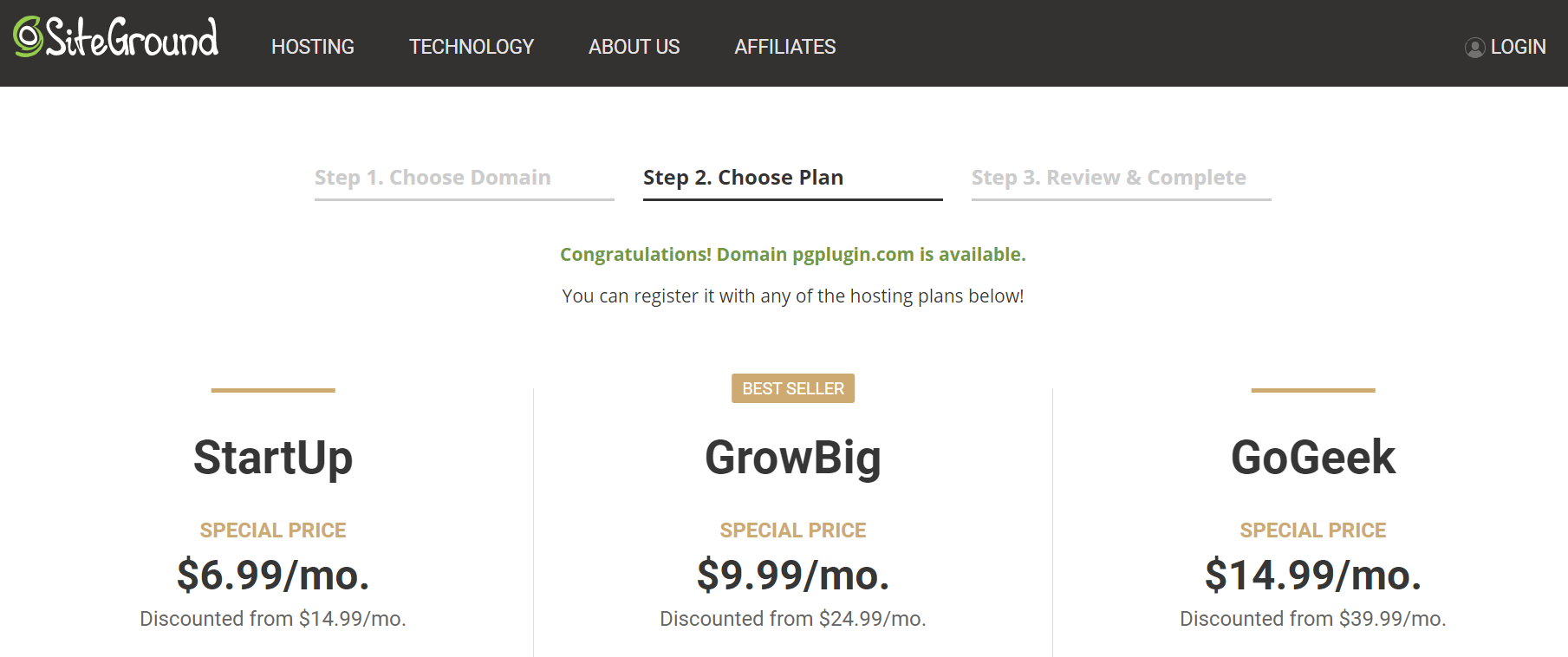
Task: Open the TECHNOLOGY menu
Action: [x=472, y=47]
